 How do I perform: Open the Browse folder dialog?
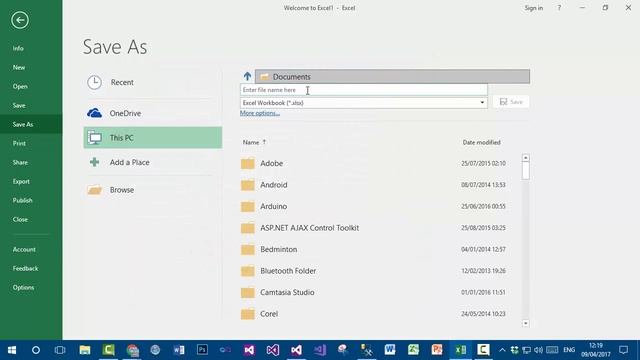point(153,190)
